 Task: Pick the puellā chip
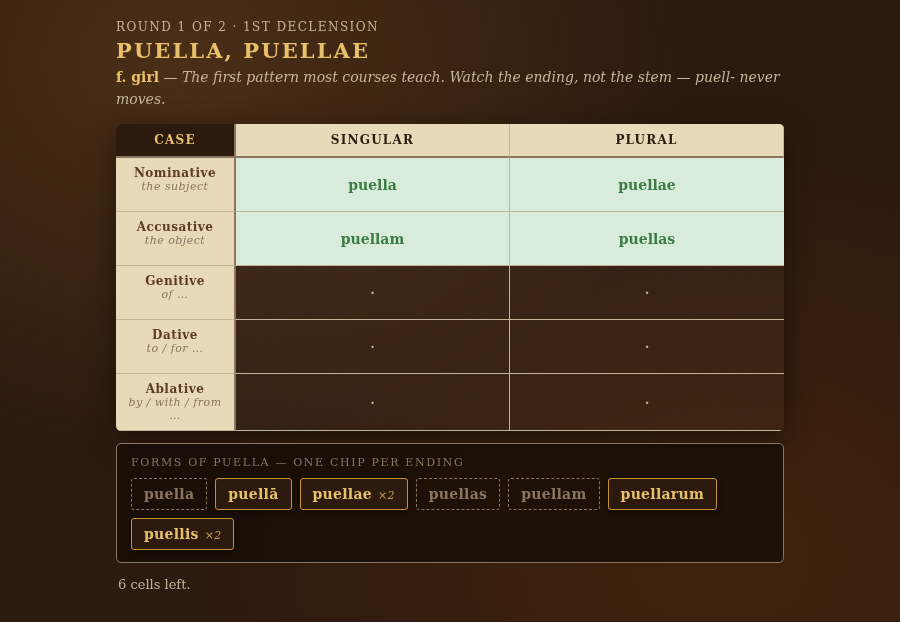click(253, 494)
